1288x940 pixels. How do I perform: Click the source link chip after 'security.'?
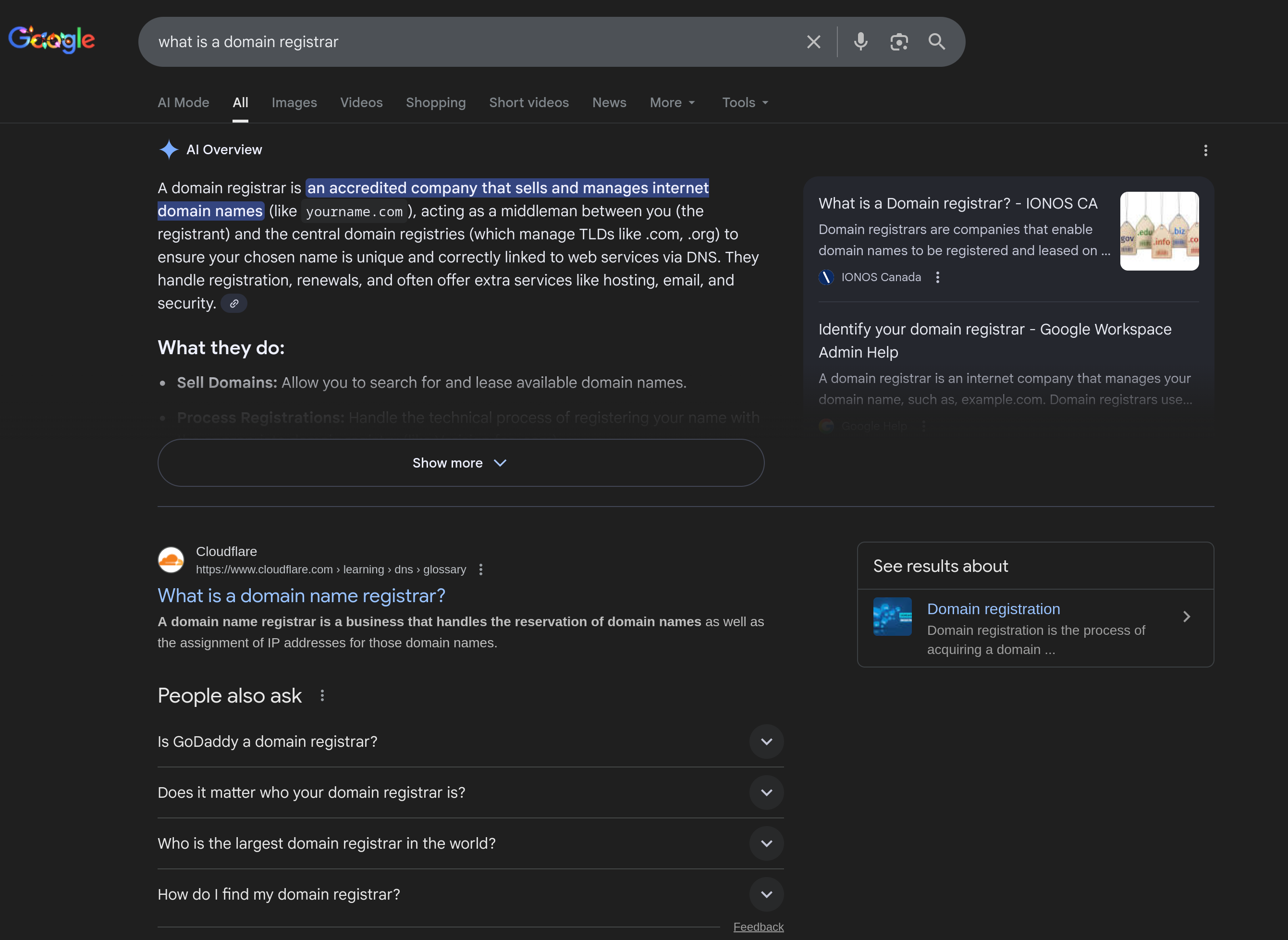[x=233, y=304]
